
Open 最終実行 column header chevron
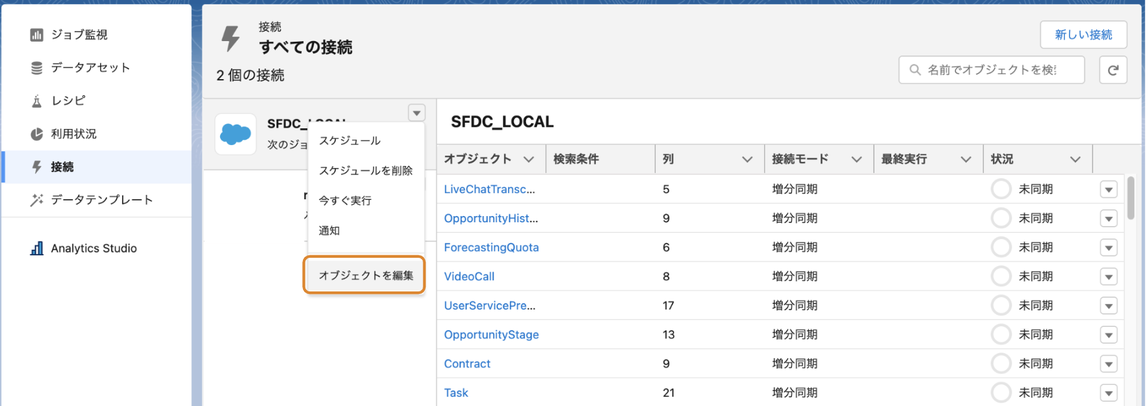[966, 159]
